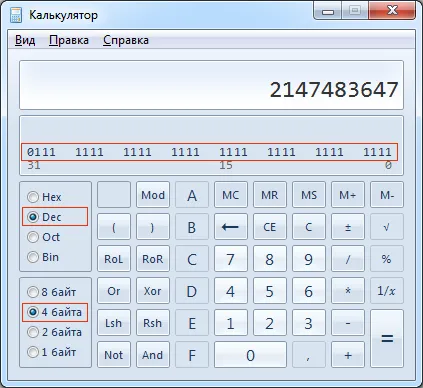Viewport: 423px width, 388px height.
Task: Click the digit 4 button
Action: [x=231, y=291]
